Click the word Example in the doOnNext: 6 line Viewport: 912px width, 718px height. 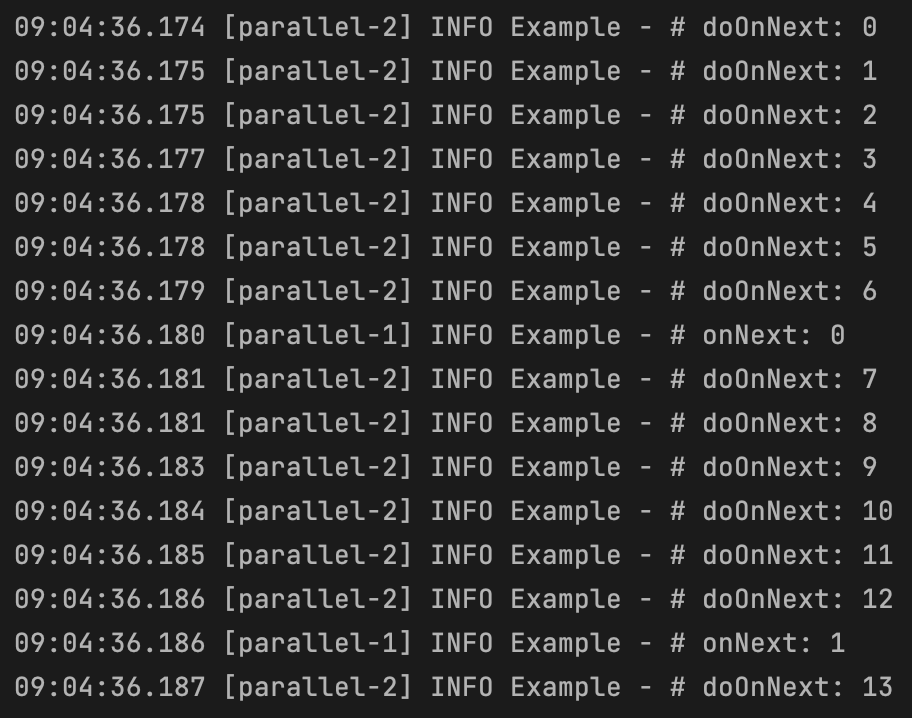tap(565, 292)
